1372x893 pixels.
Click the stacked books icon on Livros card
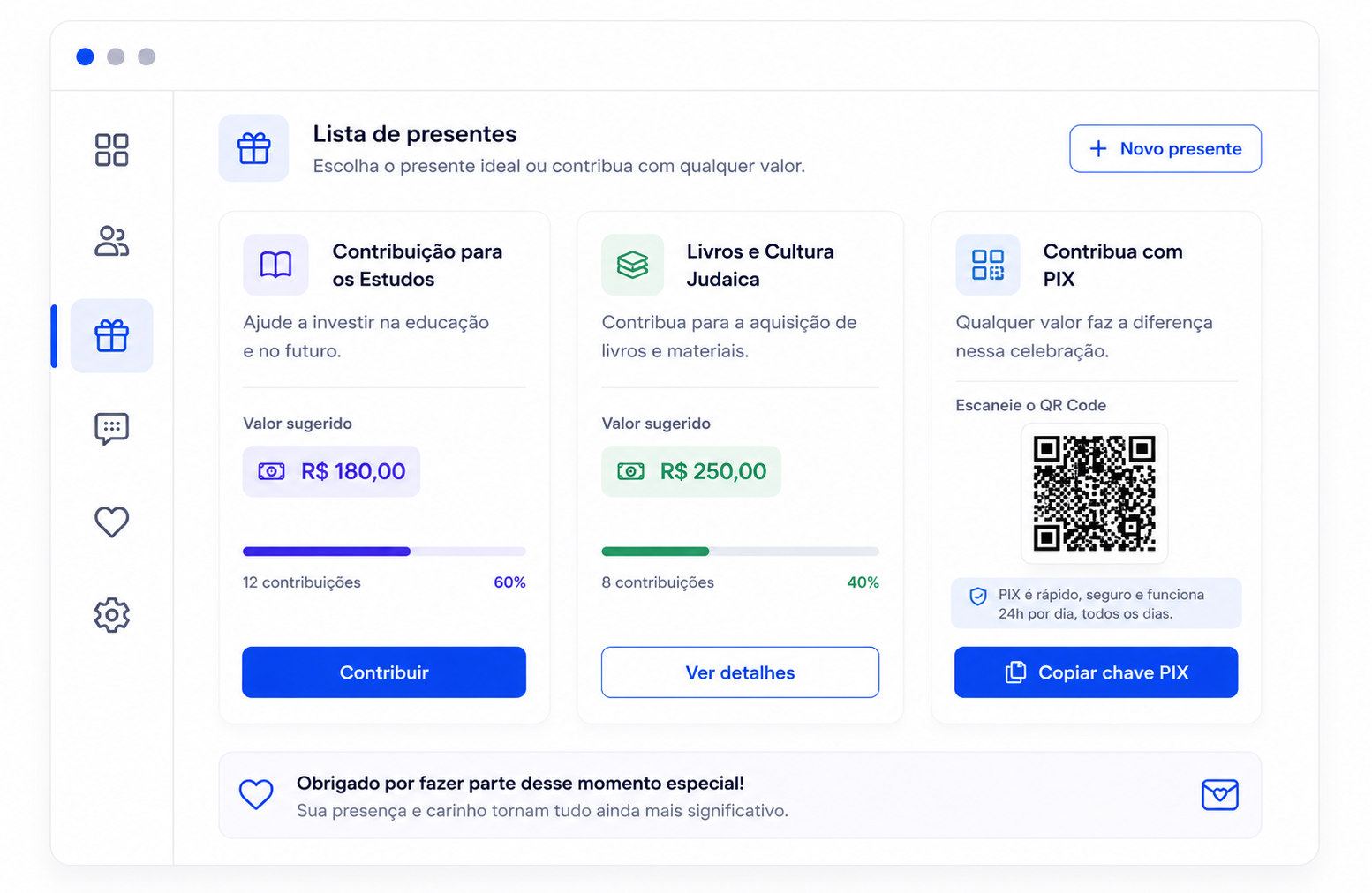(632, 264)
